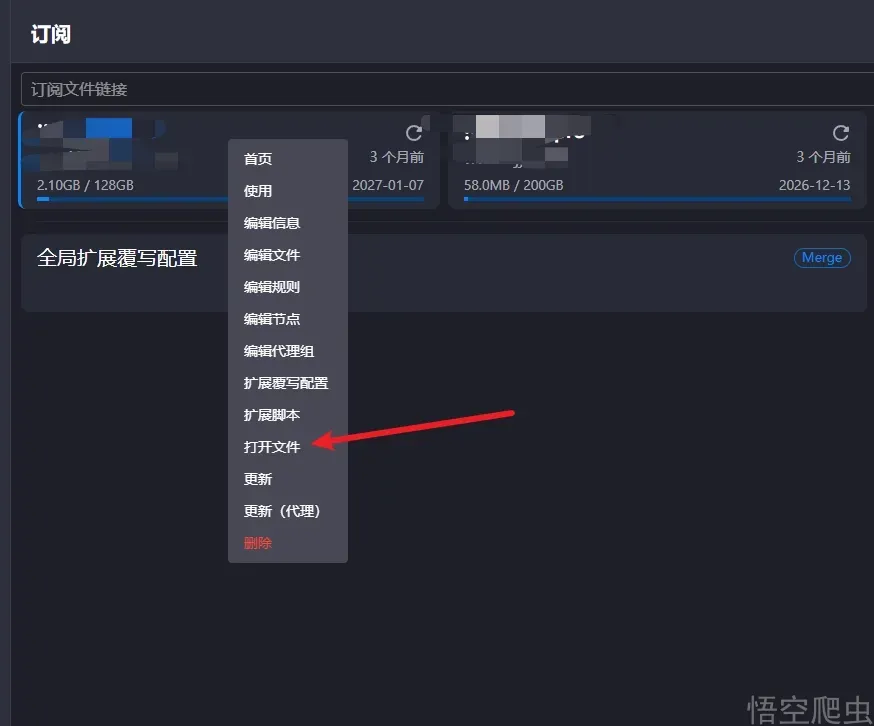Click refresh icon on the 200GB subscription
The height and width of the screenshot is (726, 874).
coord(841,133)
